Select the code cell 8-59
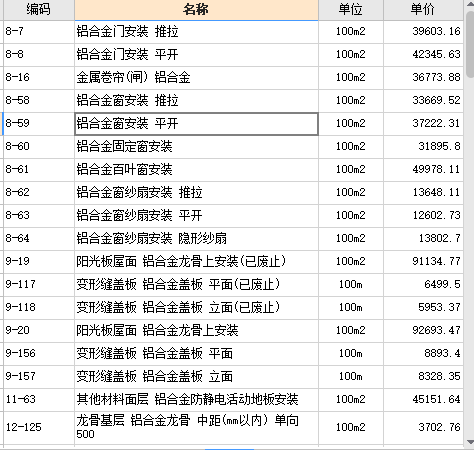 [x=39, y=124]
